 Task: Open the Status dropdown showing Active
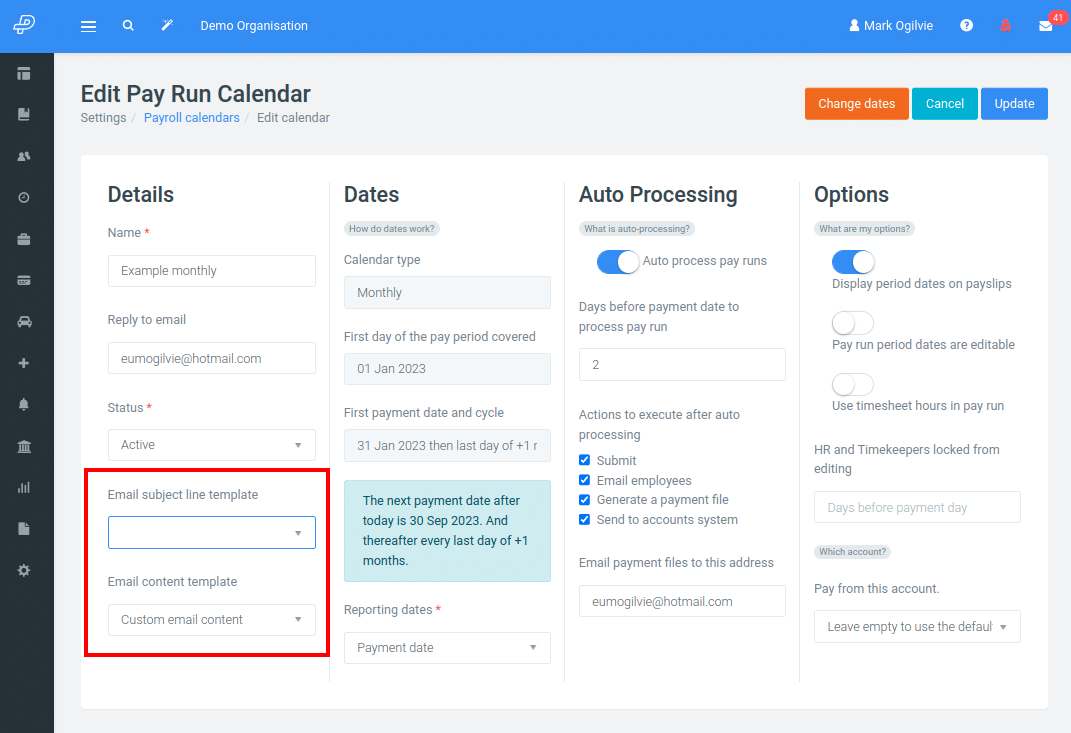tap(211, 444)
